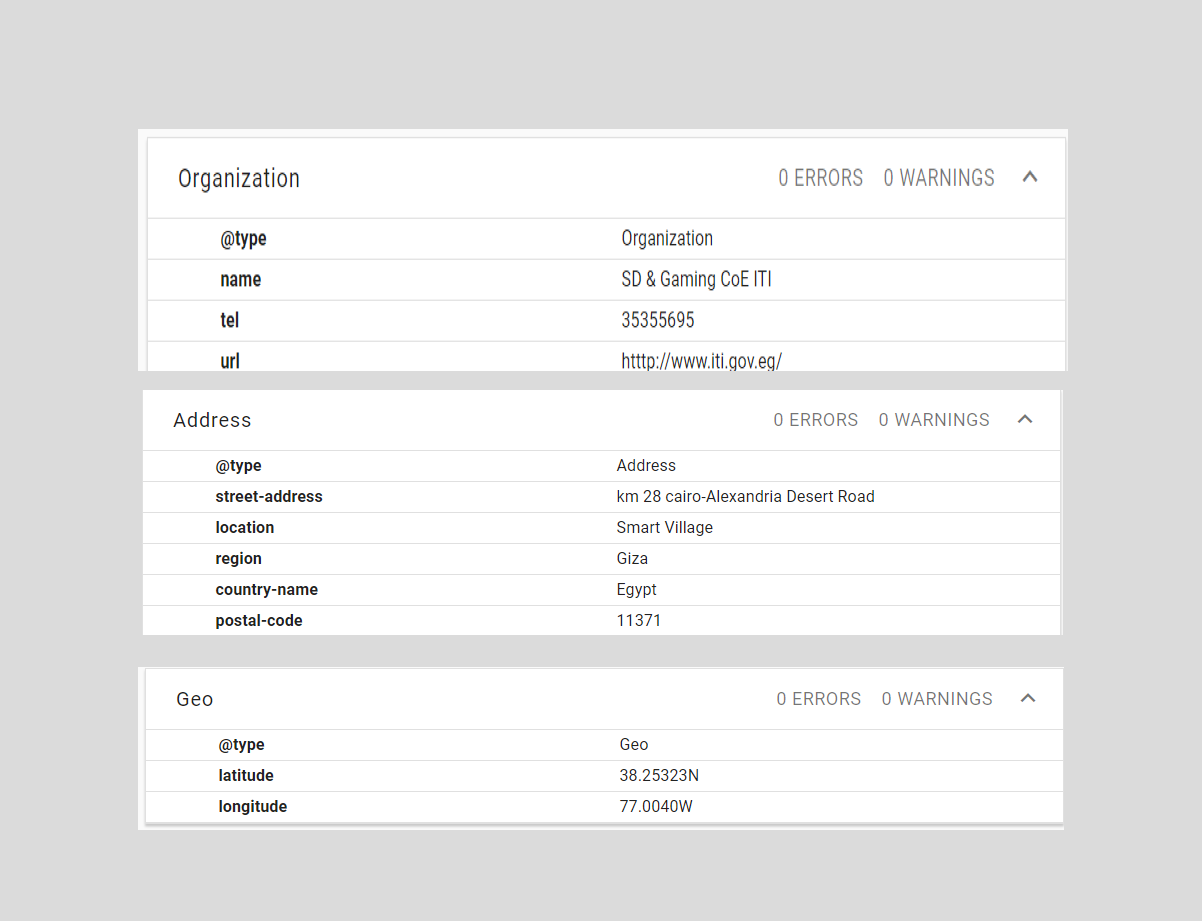
Task: Collapse the Address panel using its chevron
Action: click(x=1025, y=419)
